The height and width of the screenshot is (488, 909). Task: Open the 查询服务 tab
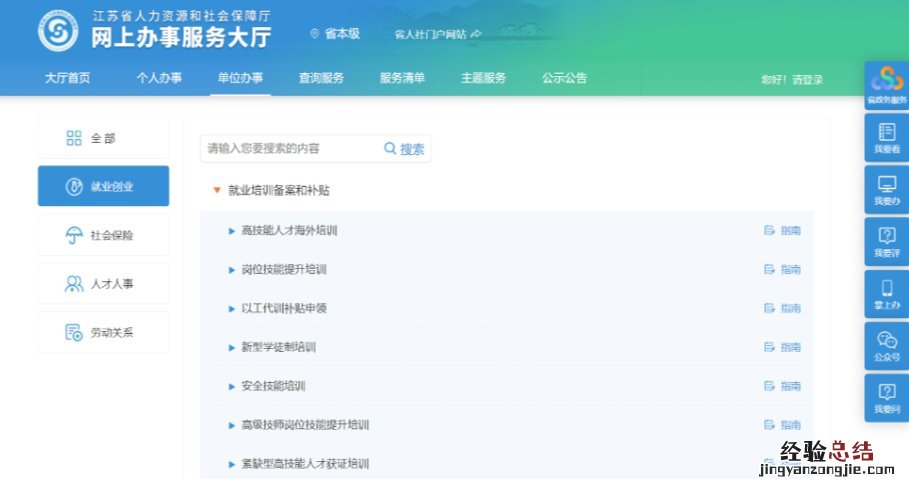321,78
